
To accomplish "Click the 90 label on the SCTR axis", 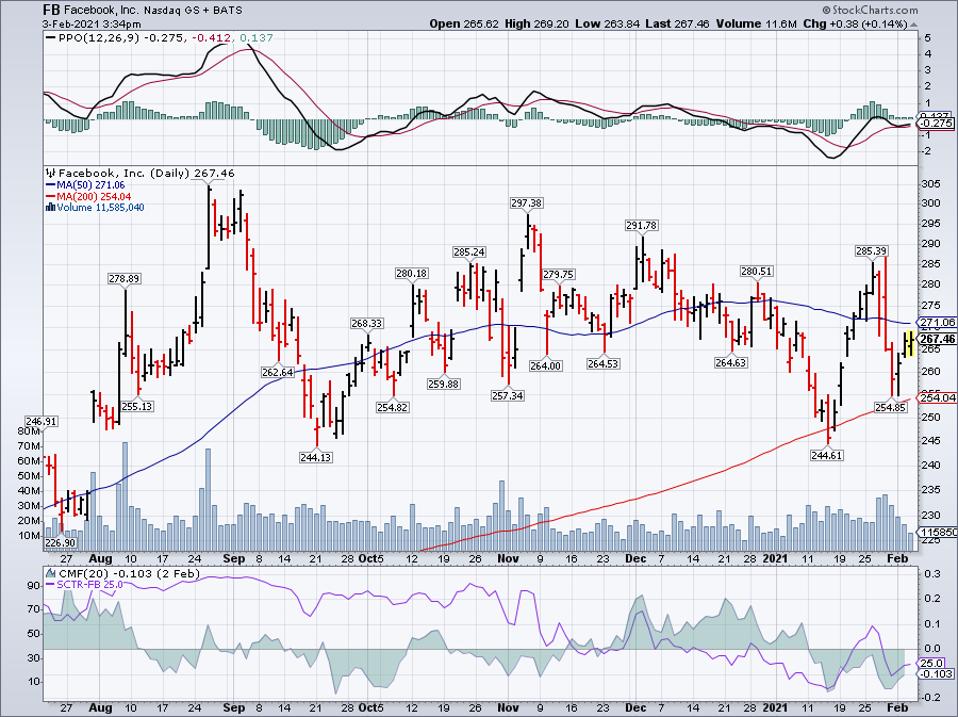I will tap(34, 586).
